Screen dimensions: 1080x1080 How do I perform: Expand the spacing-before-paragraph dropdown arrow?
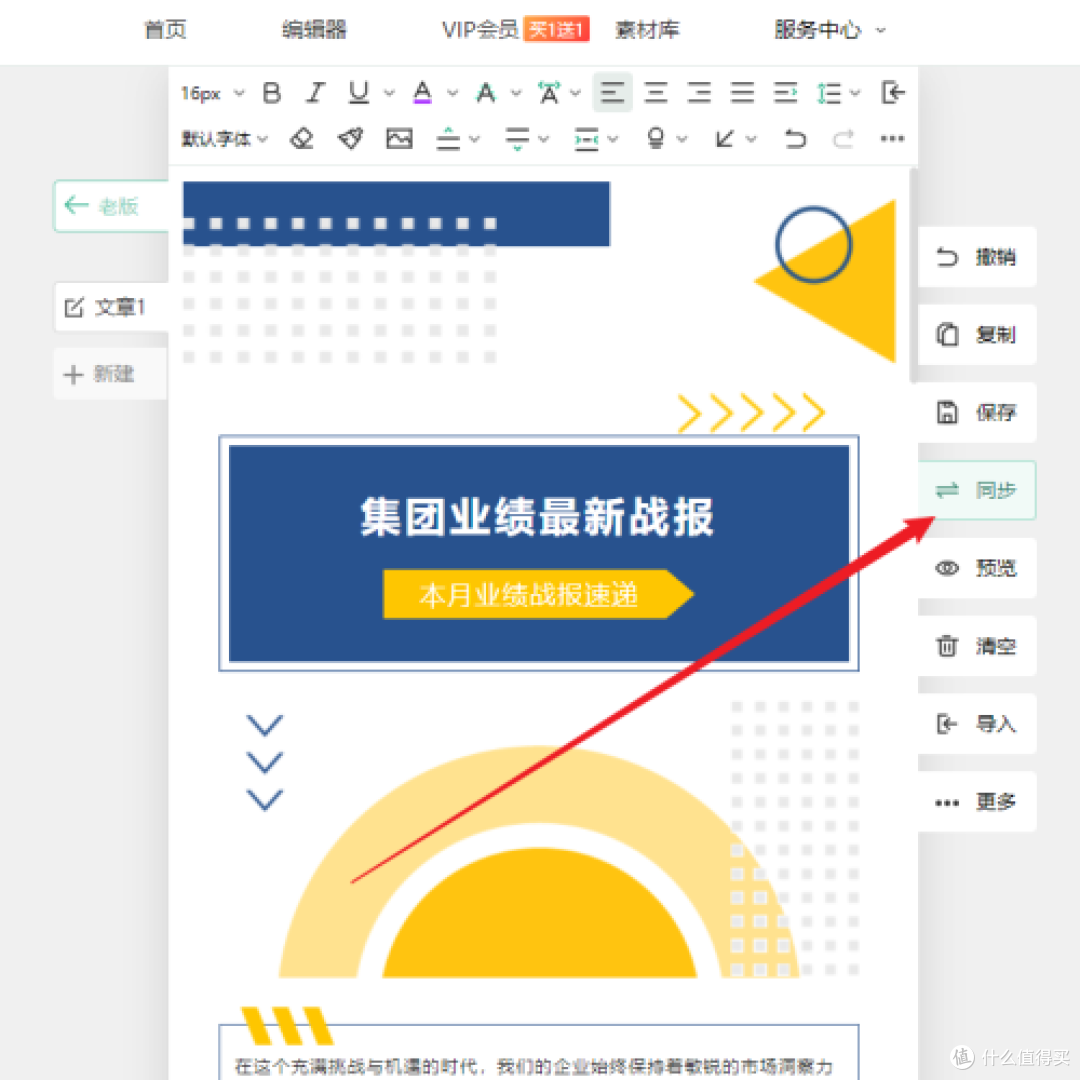(475, 140)
